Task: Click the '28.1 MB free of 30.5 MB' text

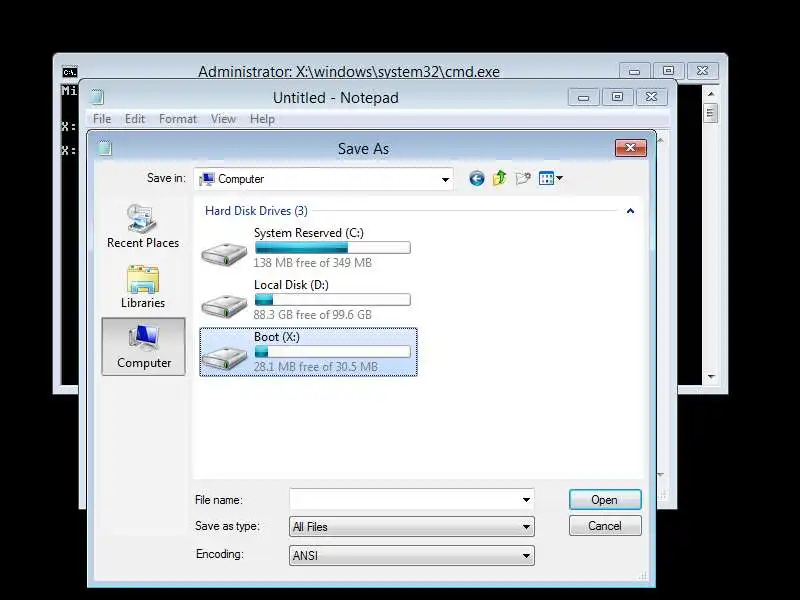Action: [x=315, y=367]
